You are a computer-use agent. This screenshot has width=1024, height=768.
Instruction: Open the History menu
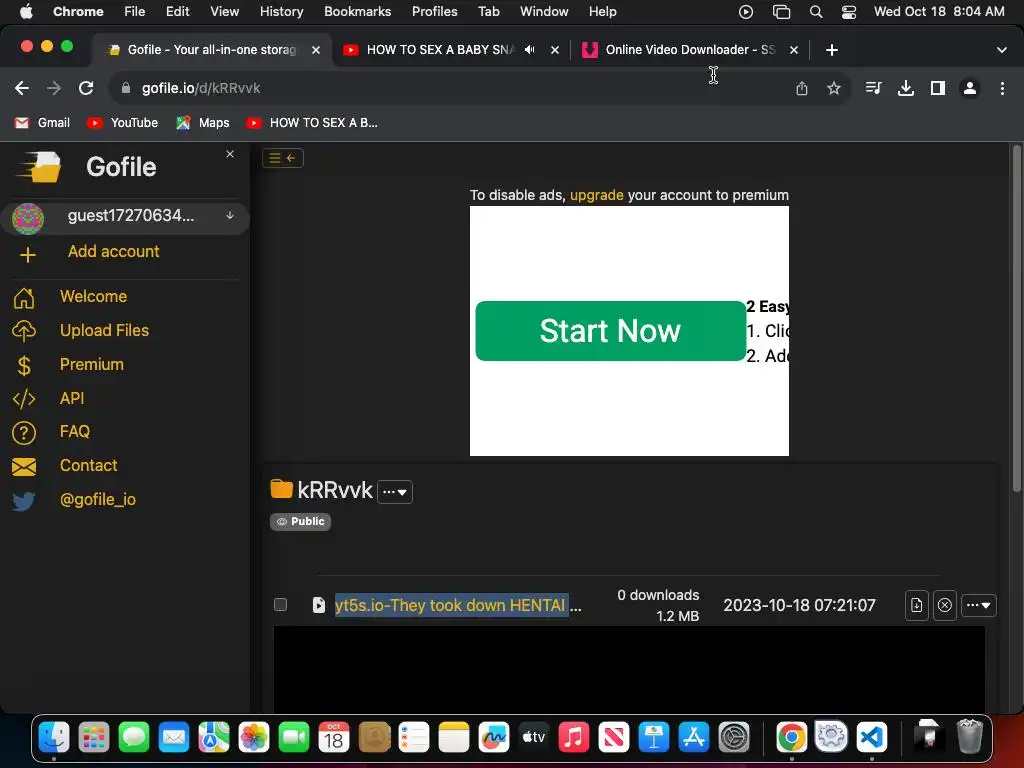click(x=281, y=12)
